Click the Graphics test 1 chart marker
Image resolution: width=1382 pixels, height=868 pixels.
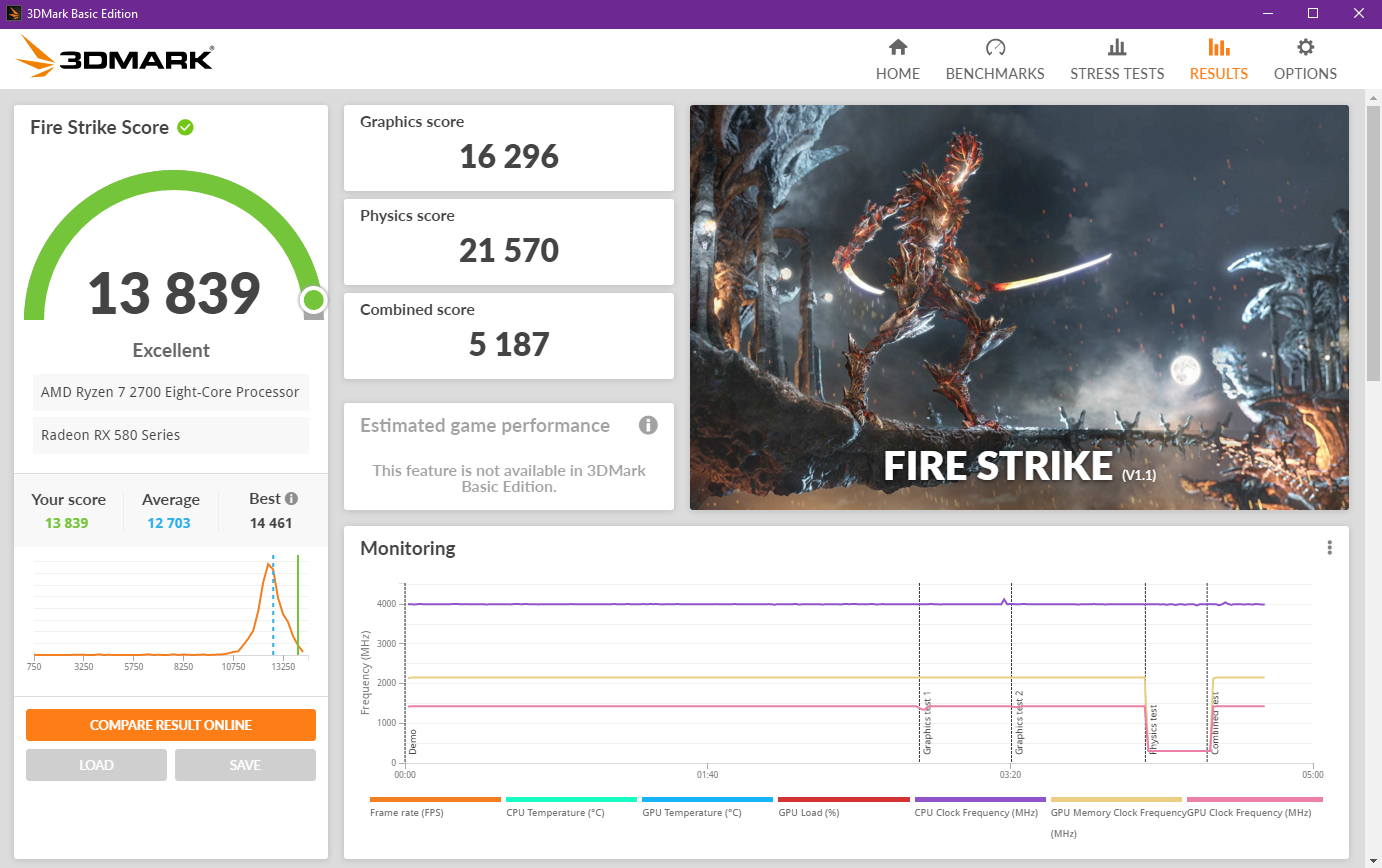pyautogui.click(x=927, y=722)
